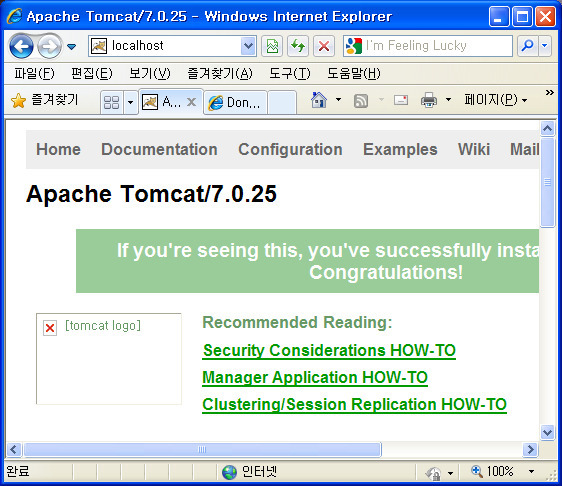Click the protected mode status icon
The height and width of the screenshot is (486, 562).
433,473
